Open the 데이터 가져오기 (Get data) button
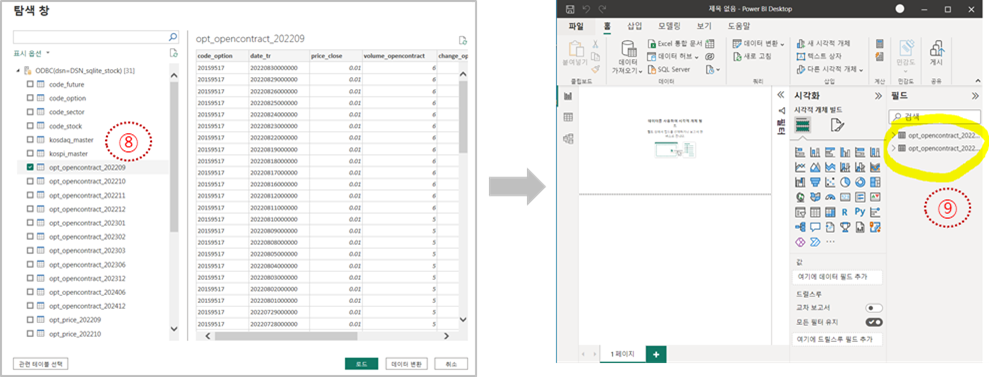The height and width of the screenshot is (377, 989). point(628,58)
